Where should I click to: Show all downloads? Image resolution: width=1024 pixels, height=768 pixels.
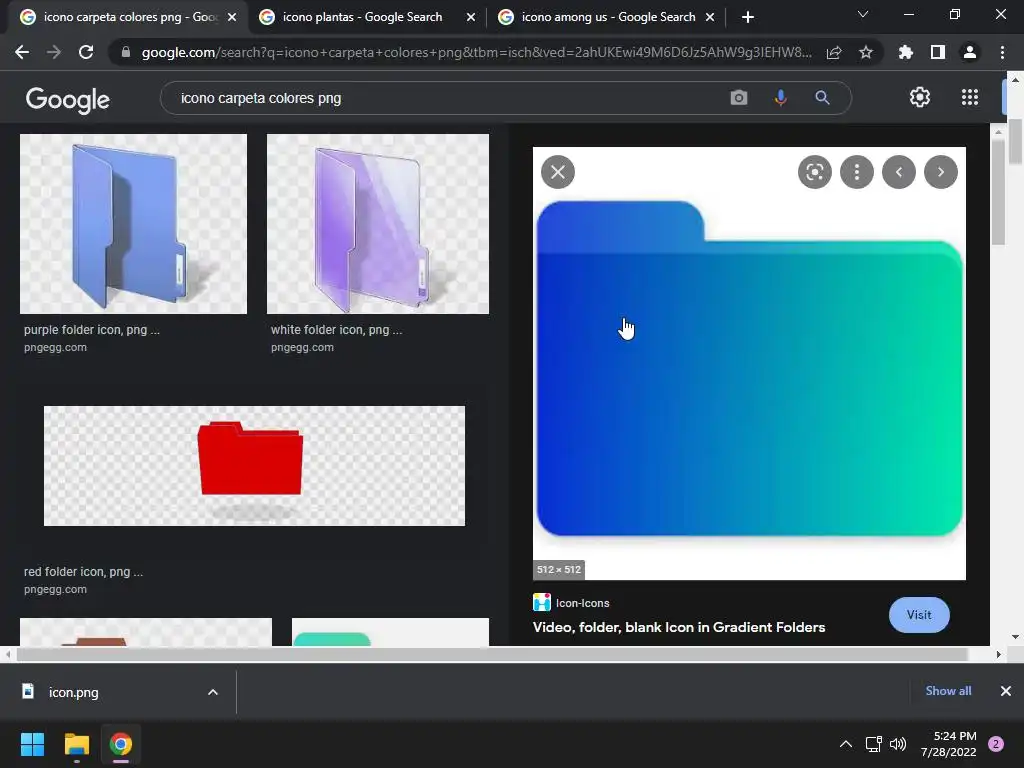click(x=948, y=691)
